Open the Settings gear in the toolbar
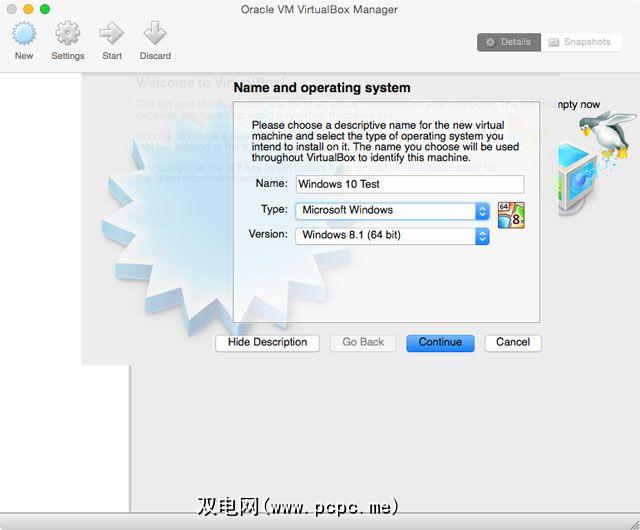The width and height of the screenshot is (640, 530). coord(67,33)
